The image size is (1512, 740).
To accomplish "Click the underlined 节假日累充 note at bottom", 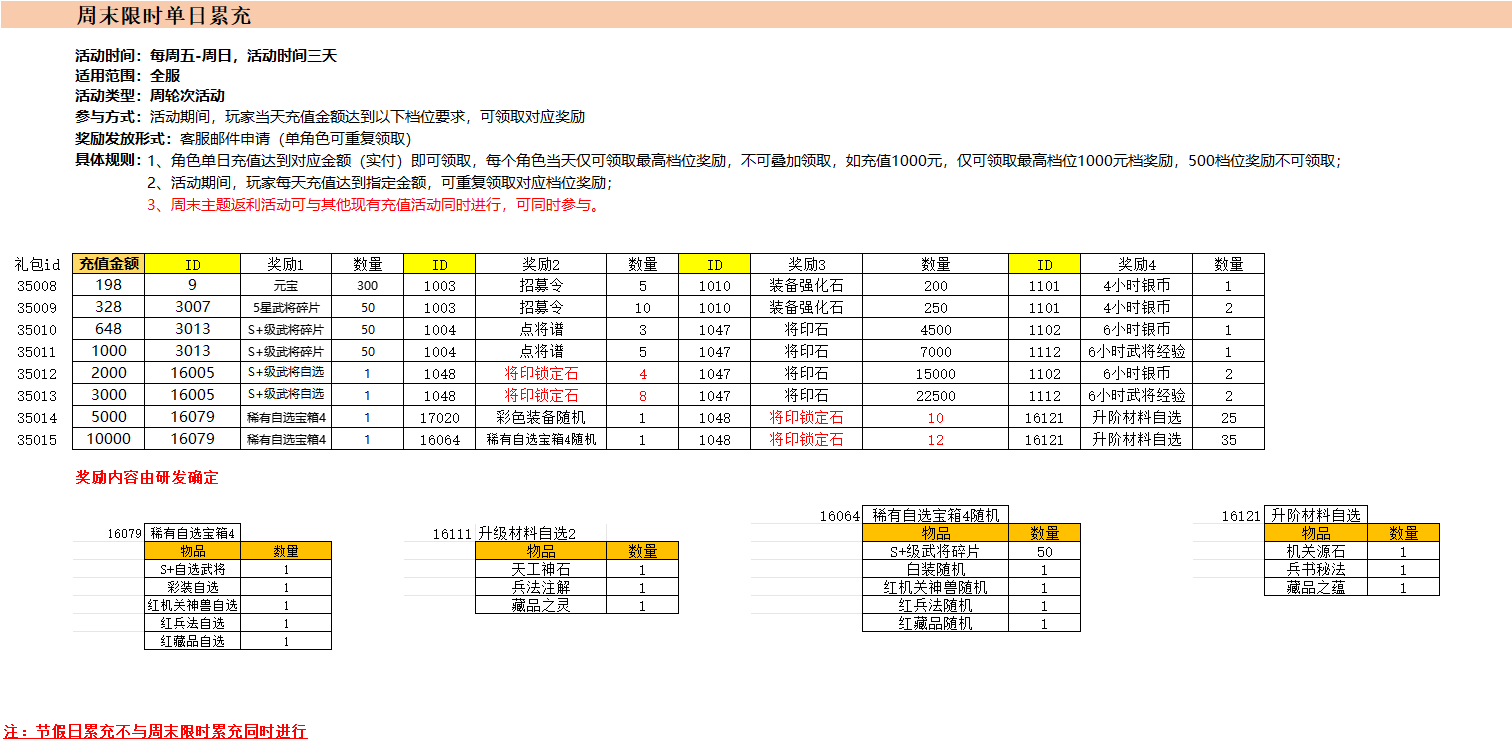I will tap(155, 731).
